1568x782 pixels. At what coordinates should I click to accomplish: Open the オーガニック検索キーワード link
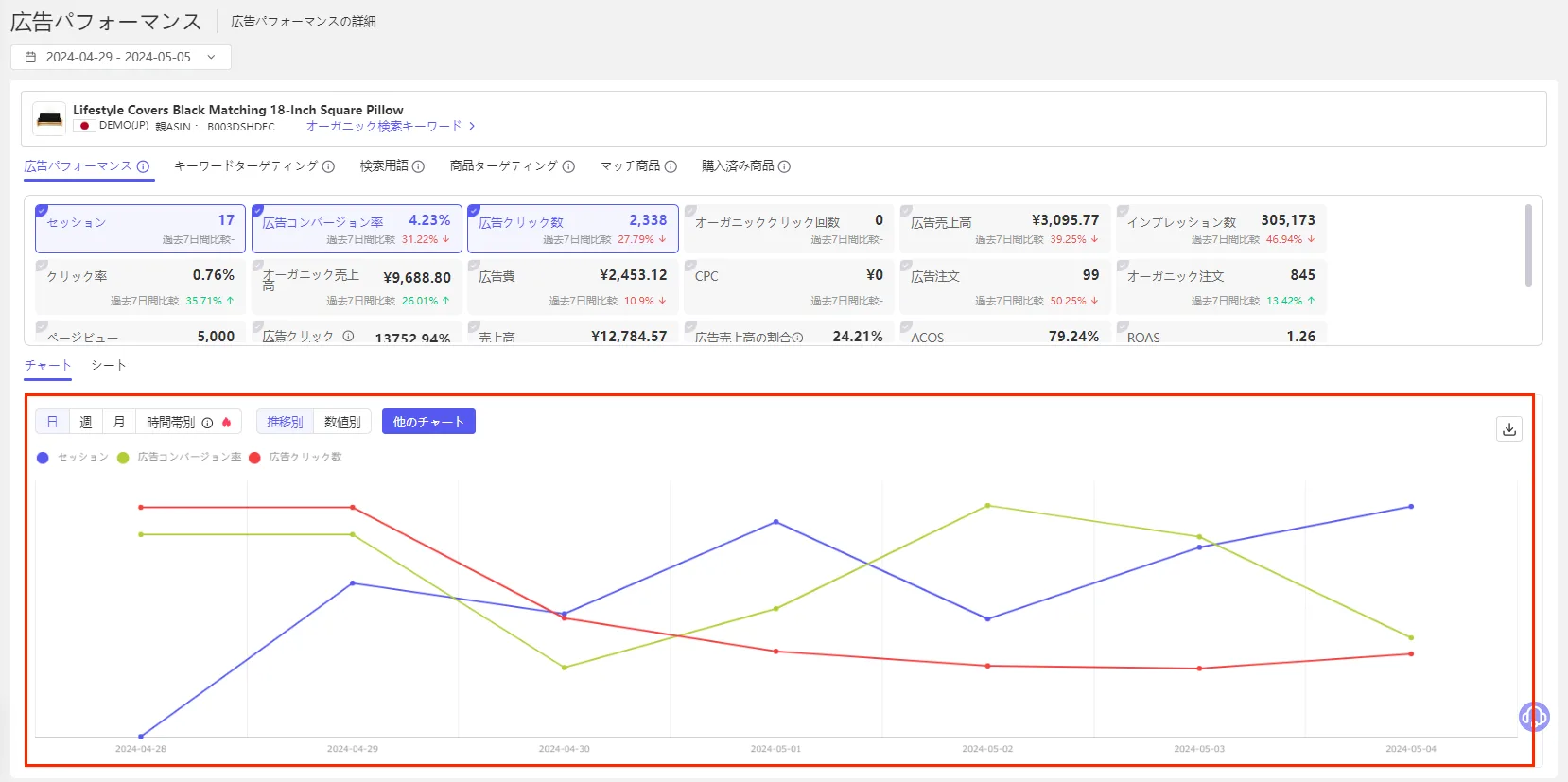[391, 126]
